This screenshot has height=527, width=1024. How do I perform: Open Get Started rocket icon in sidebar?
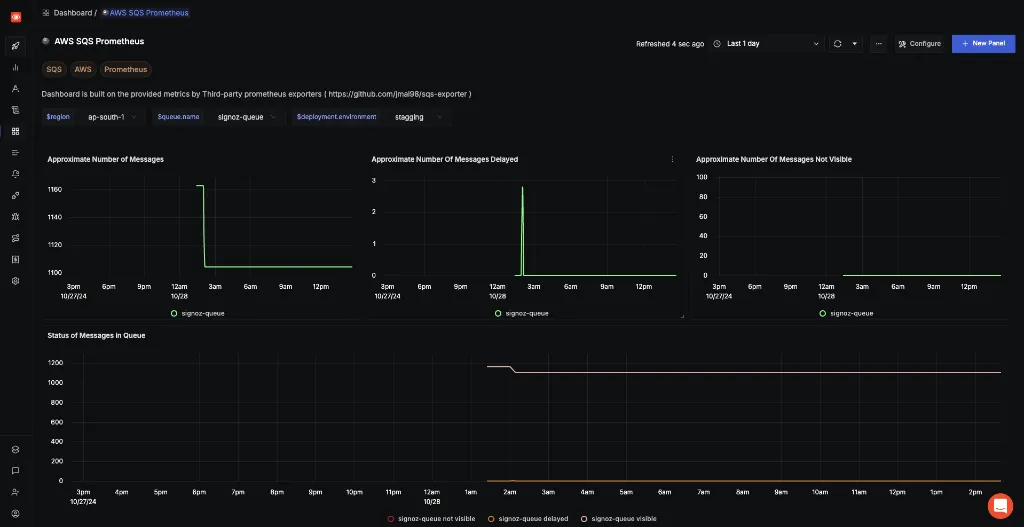click(16, 46)
